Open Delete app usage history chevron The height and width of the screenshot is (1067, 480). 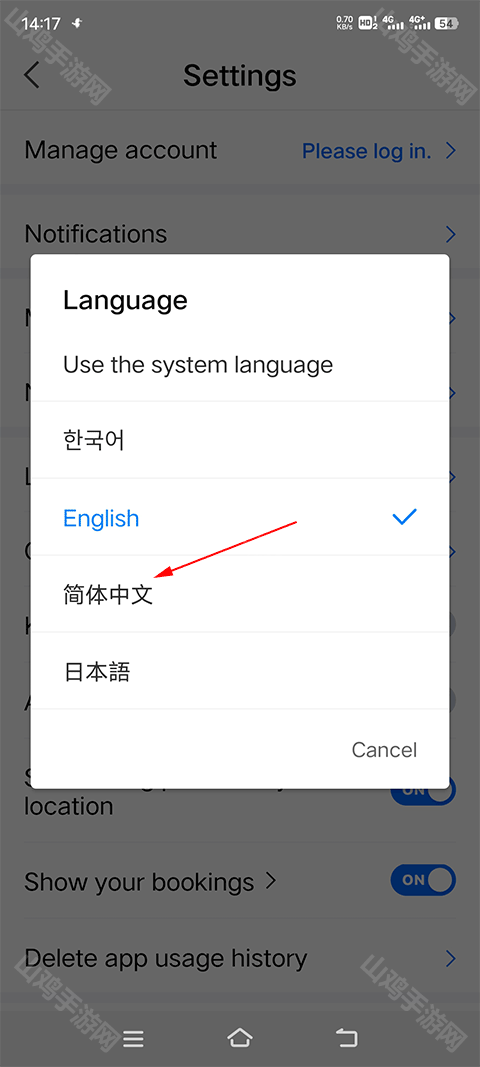click(450, 959)
